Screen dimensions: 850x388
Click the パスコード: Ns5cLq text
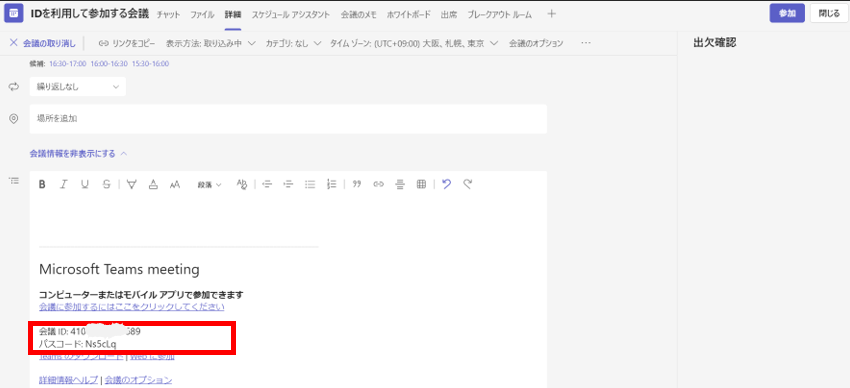click(x=78, y=344)
